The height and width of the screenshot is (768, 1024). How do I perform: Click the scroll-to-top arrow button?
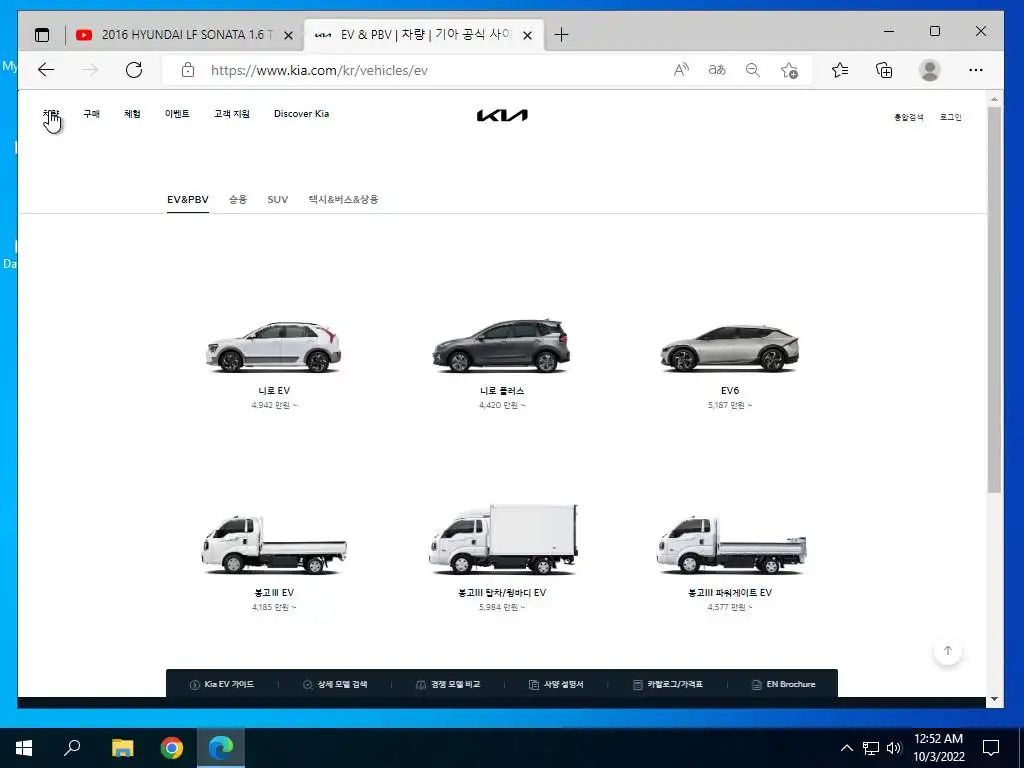[948, 650]
